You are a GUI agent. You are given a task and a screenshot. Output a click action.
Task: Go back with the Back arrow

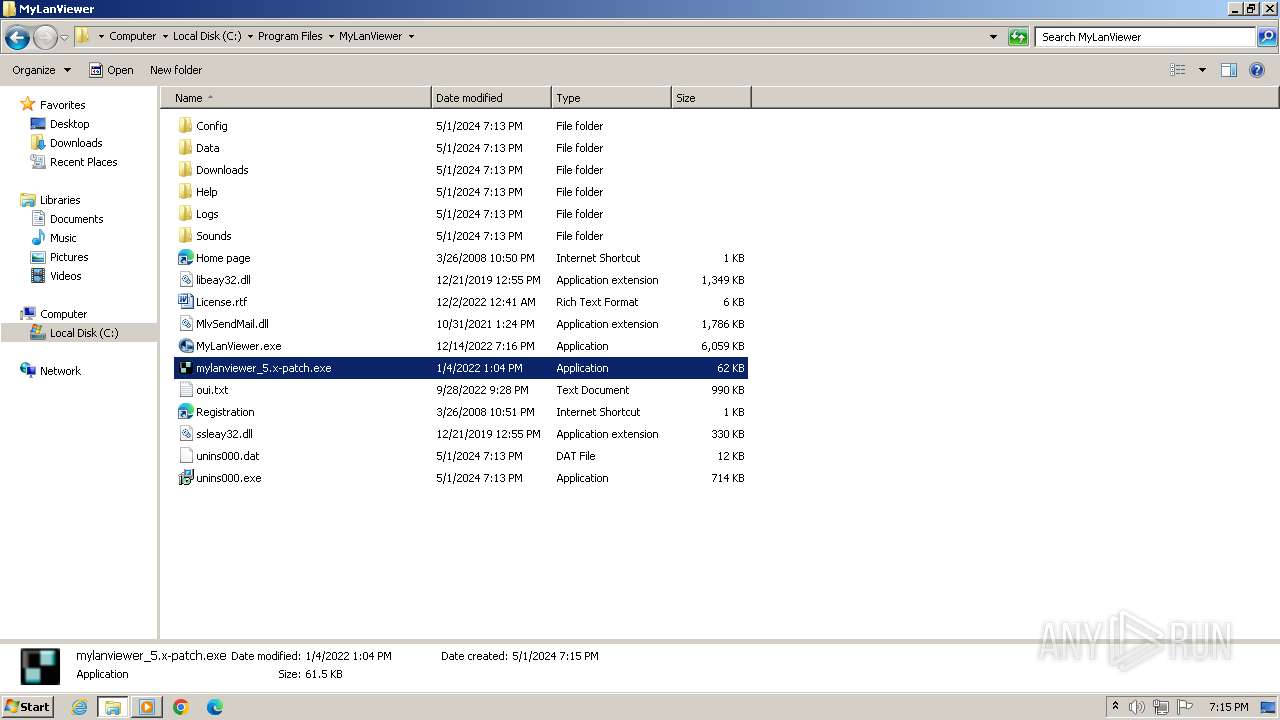(17, 38)
